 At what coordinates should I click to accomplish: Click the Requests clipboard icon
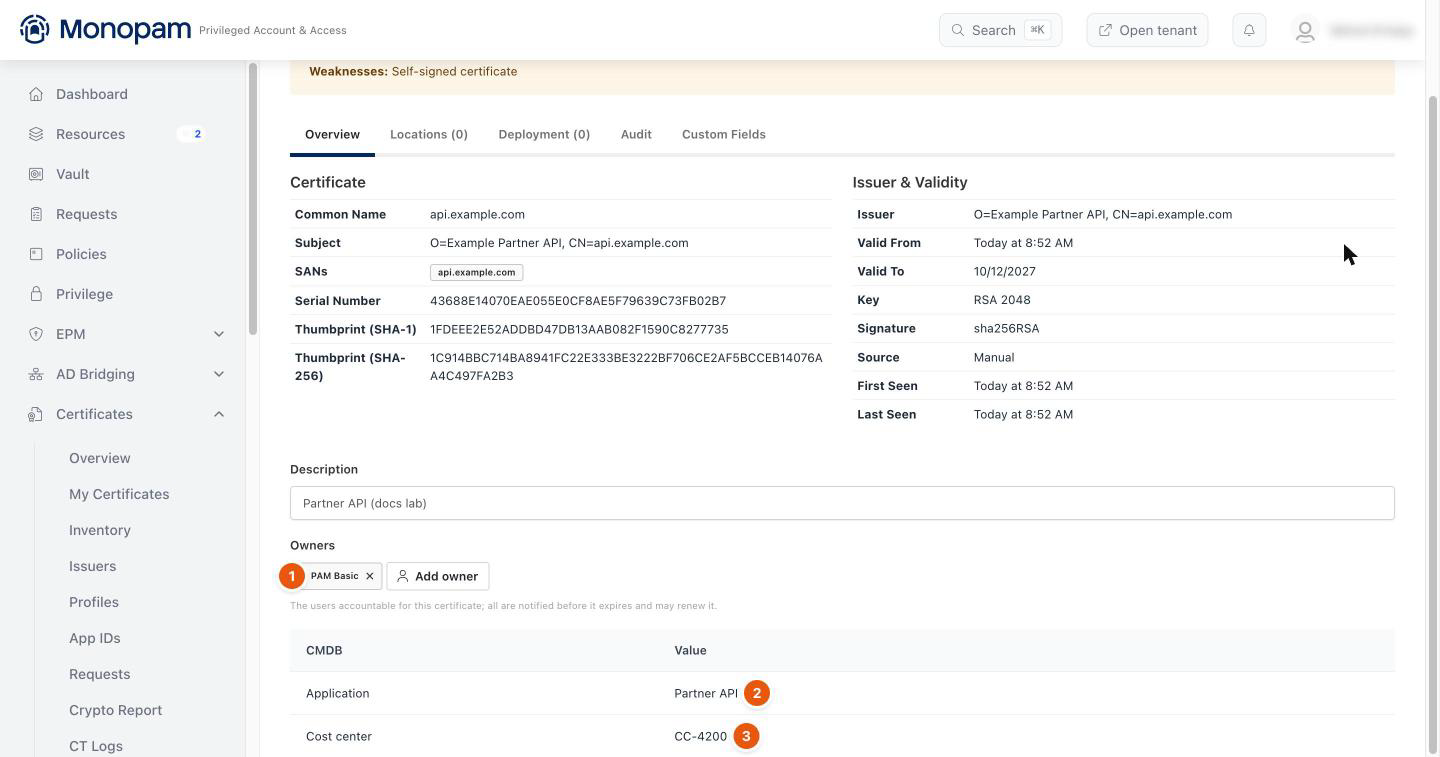(36, 214)
